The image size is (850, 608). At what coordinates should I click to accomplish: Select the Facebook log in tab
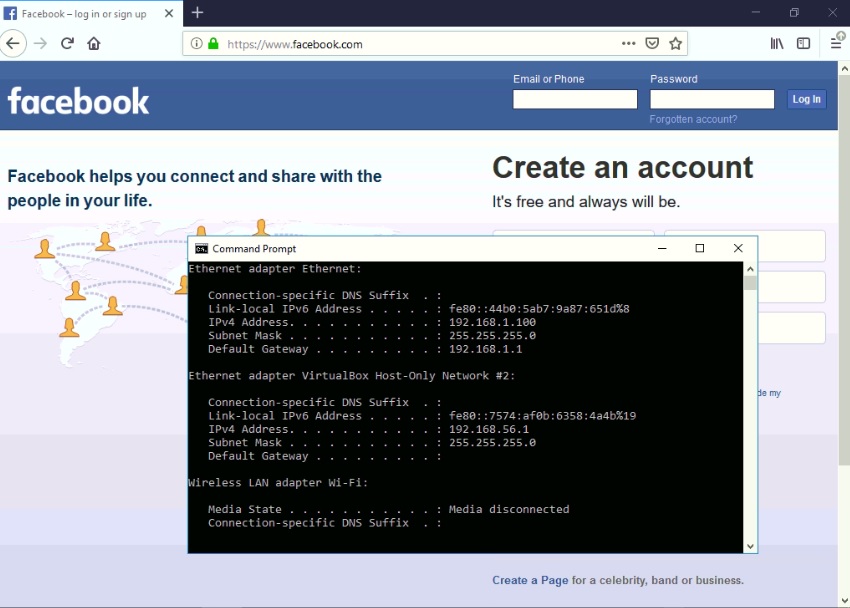pos(80,14)
